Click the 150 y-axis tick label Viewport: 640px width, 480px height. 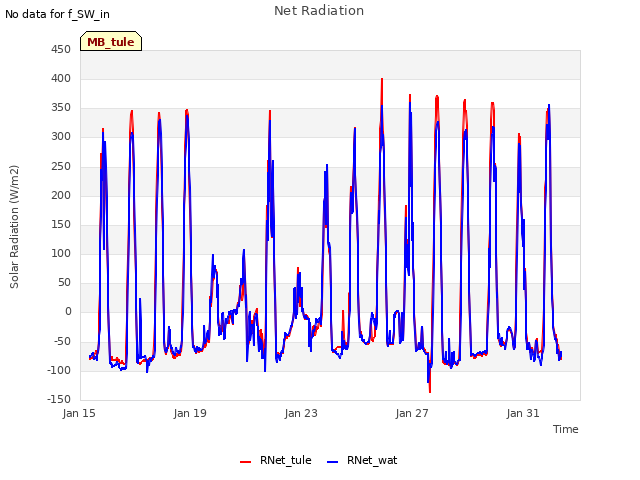pyautogui.click(x=61, y=224)
